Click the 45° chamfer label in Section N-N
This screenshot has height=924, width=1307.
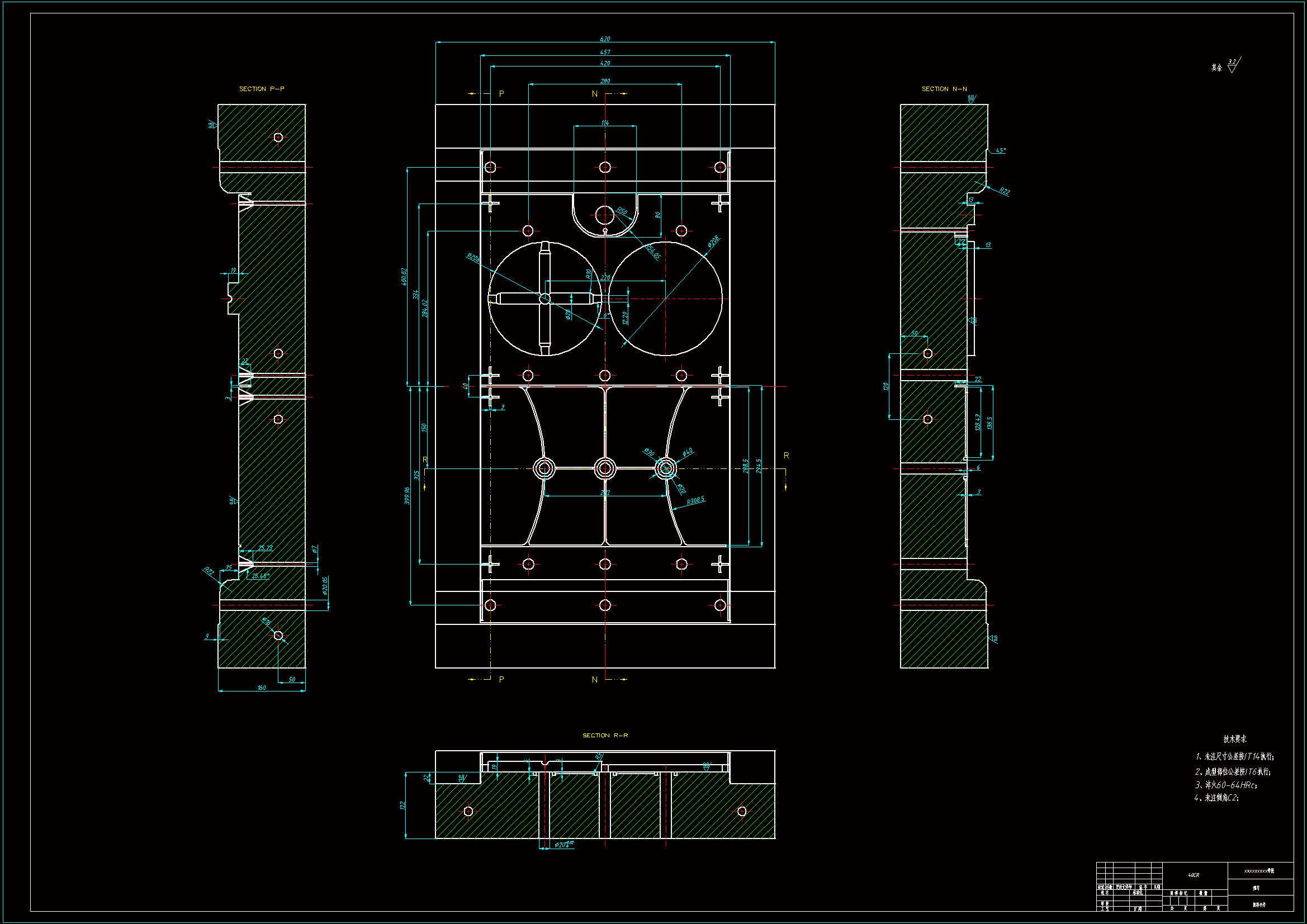[x=1001, y=151]
